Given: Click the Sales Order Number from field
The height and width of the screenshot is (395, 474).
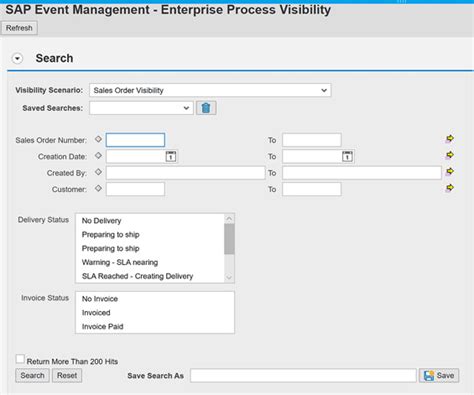Looking at the screenshot, I should (135, 140).
